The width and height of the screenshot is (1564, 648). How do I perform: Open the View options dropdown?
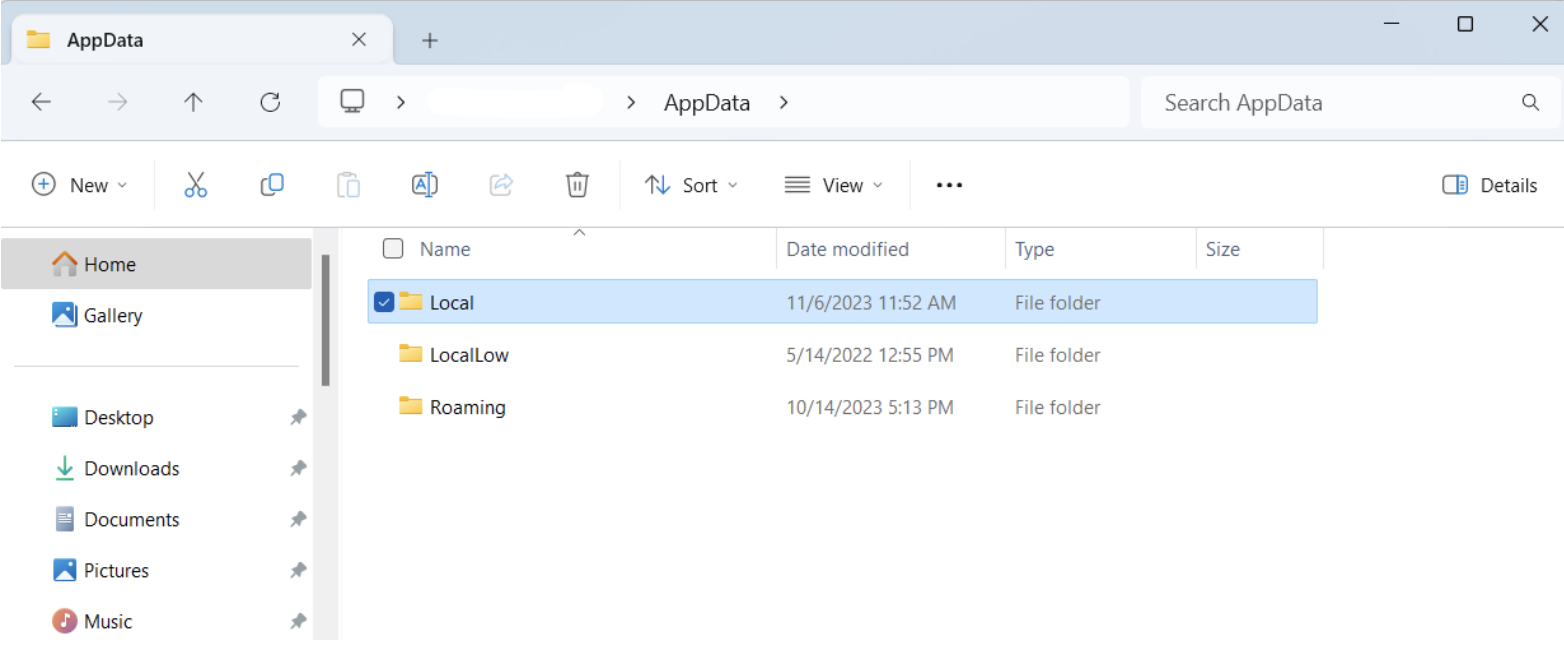point(834,184)
